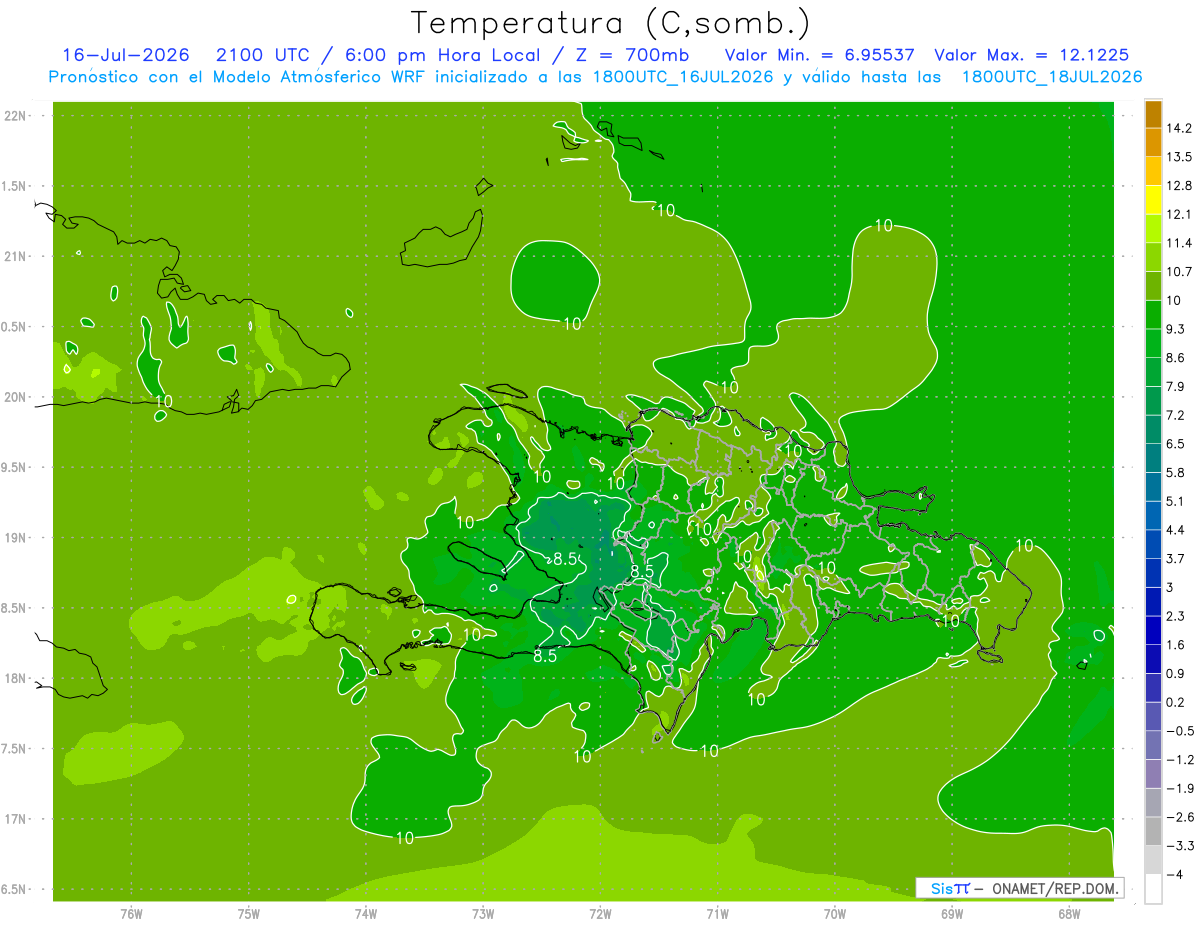Click the '73W' longitude label
This screenshot has width=1200, height=927.
coord(483,913)
